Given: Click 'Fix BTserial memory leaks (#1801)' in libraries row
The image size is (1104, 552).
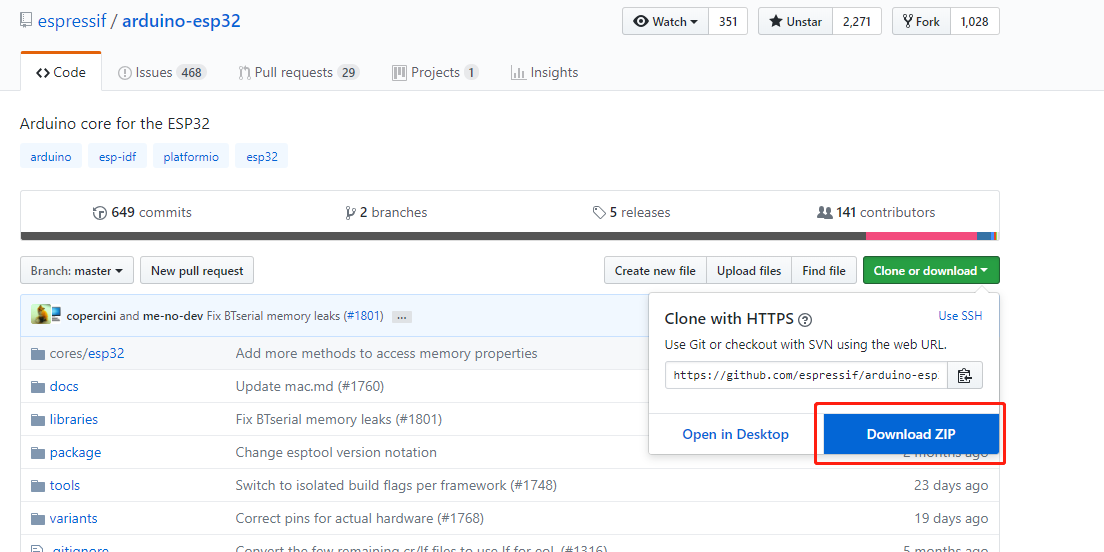Looking at the screenshot, I should click(339, 420).
